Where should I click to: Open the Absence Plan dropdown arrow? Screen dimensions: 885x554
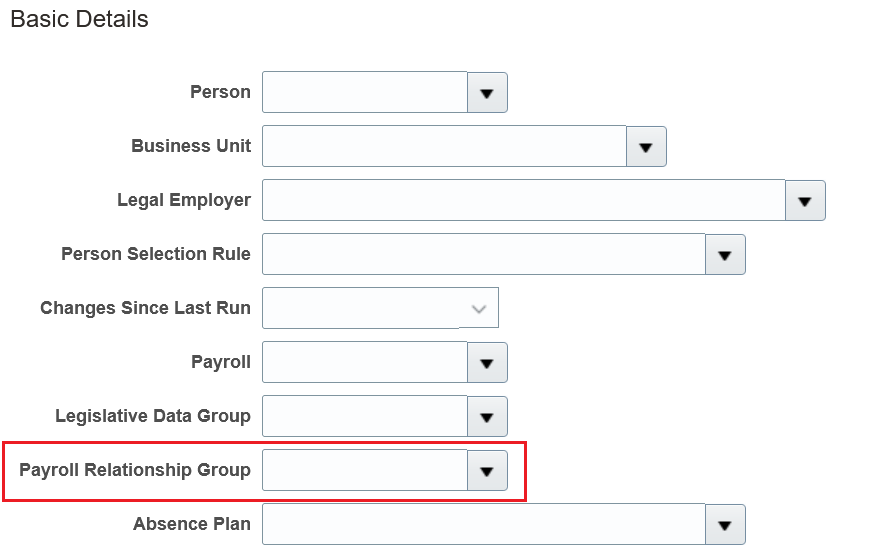[x=725, y=524]
